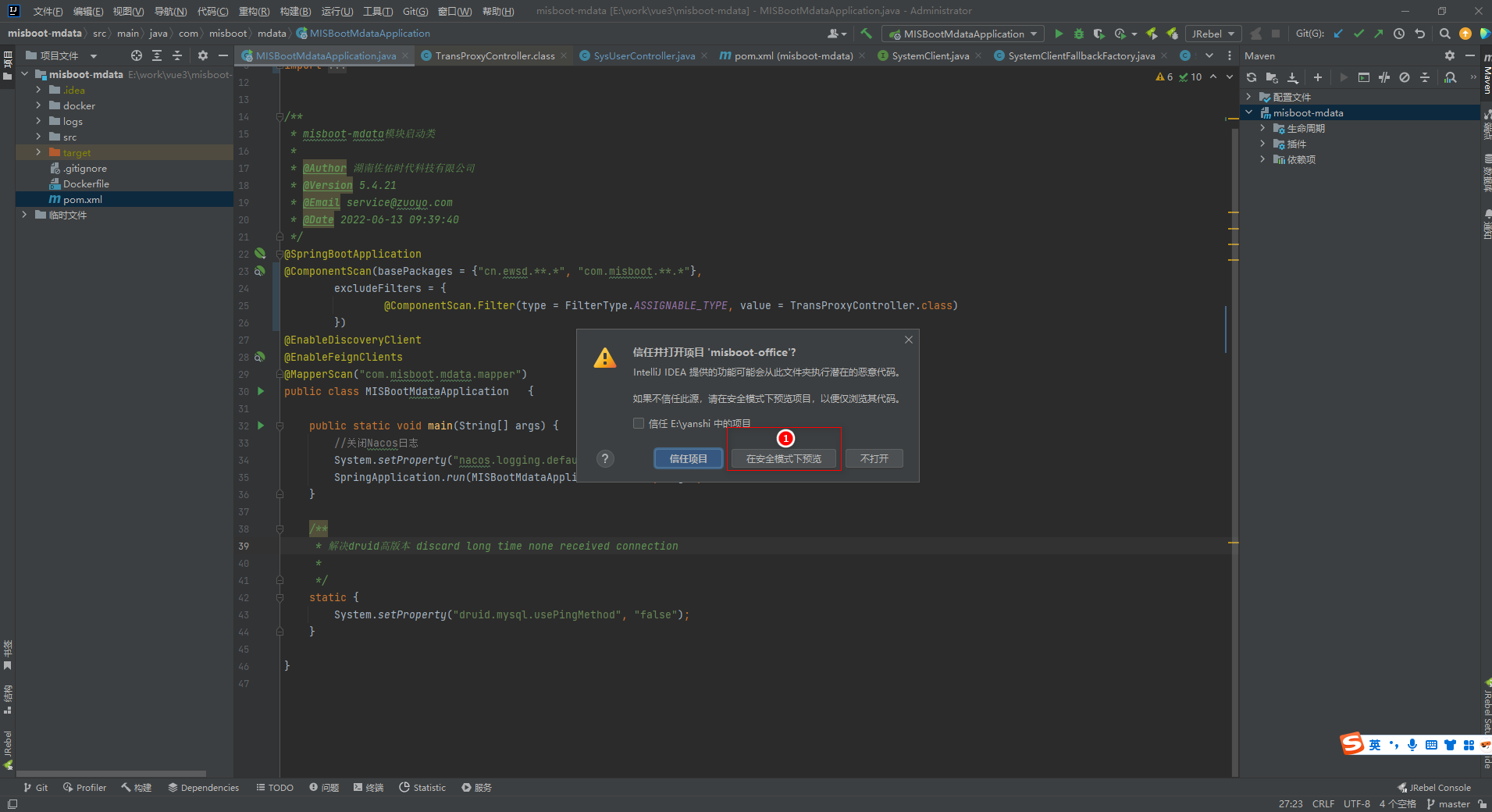This screenshot has width=1492, height=812.
Task: Expand 生命周期 node in Maven
Action: click(x=1262, y=128)
